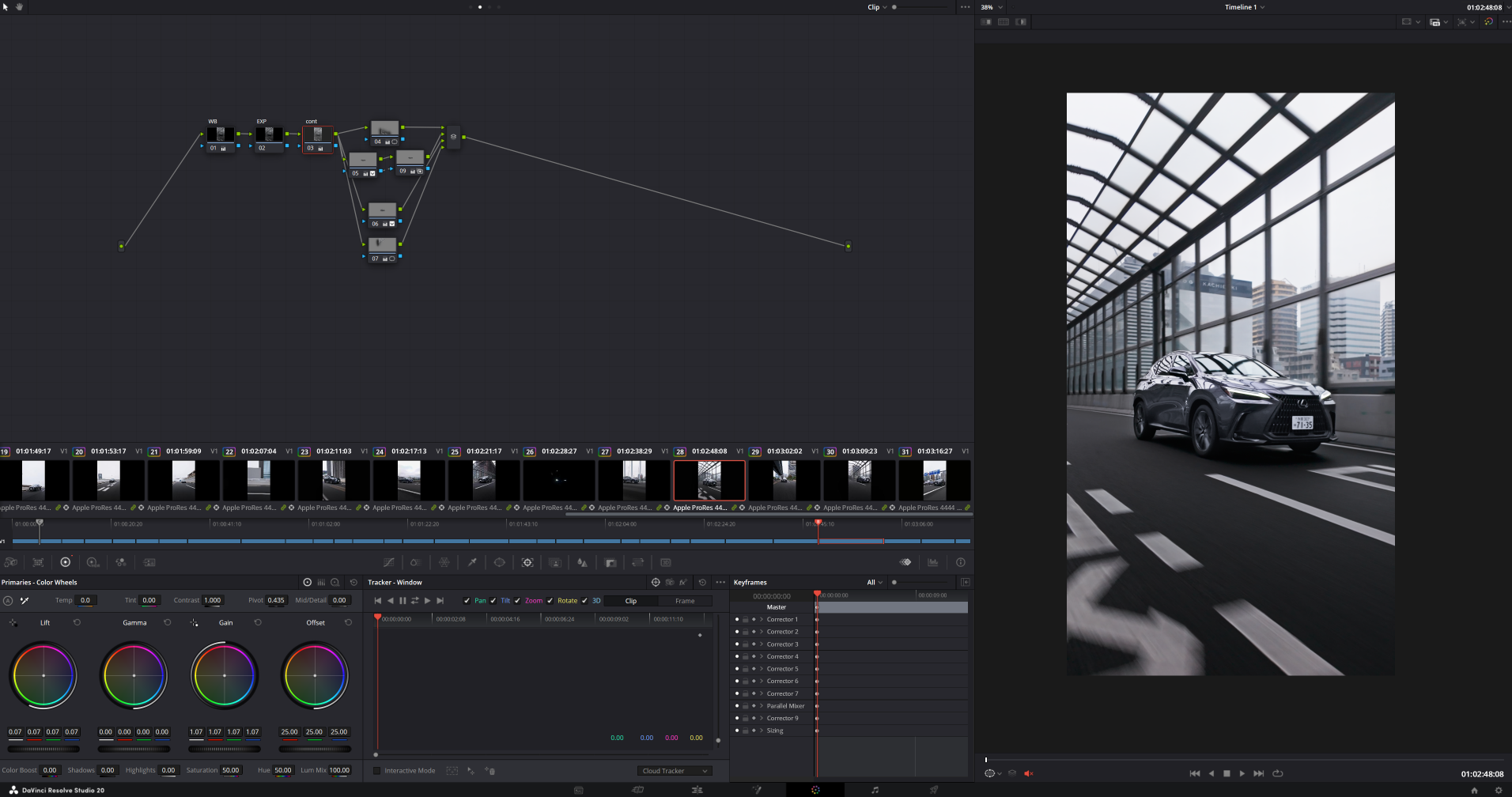
Task: Switch to the Fairlight page
Action: pos(876,789)
